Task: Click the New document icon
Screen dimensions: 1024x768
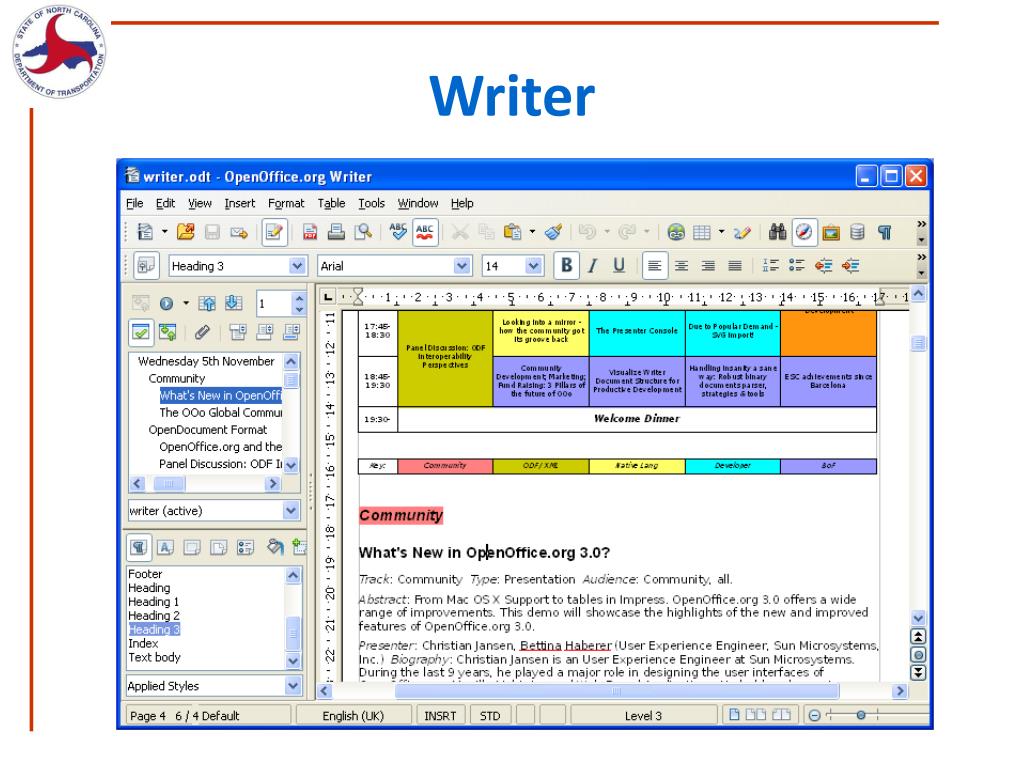Action: click(x=145, y=232)
